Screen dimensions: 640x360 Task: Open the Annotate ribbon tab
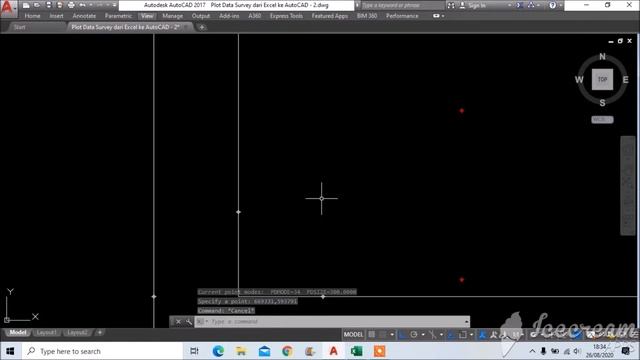click(x=84, y=16)
